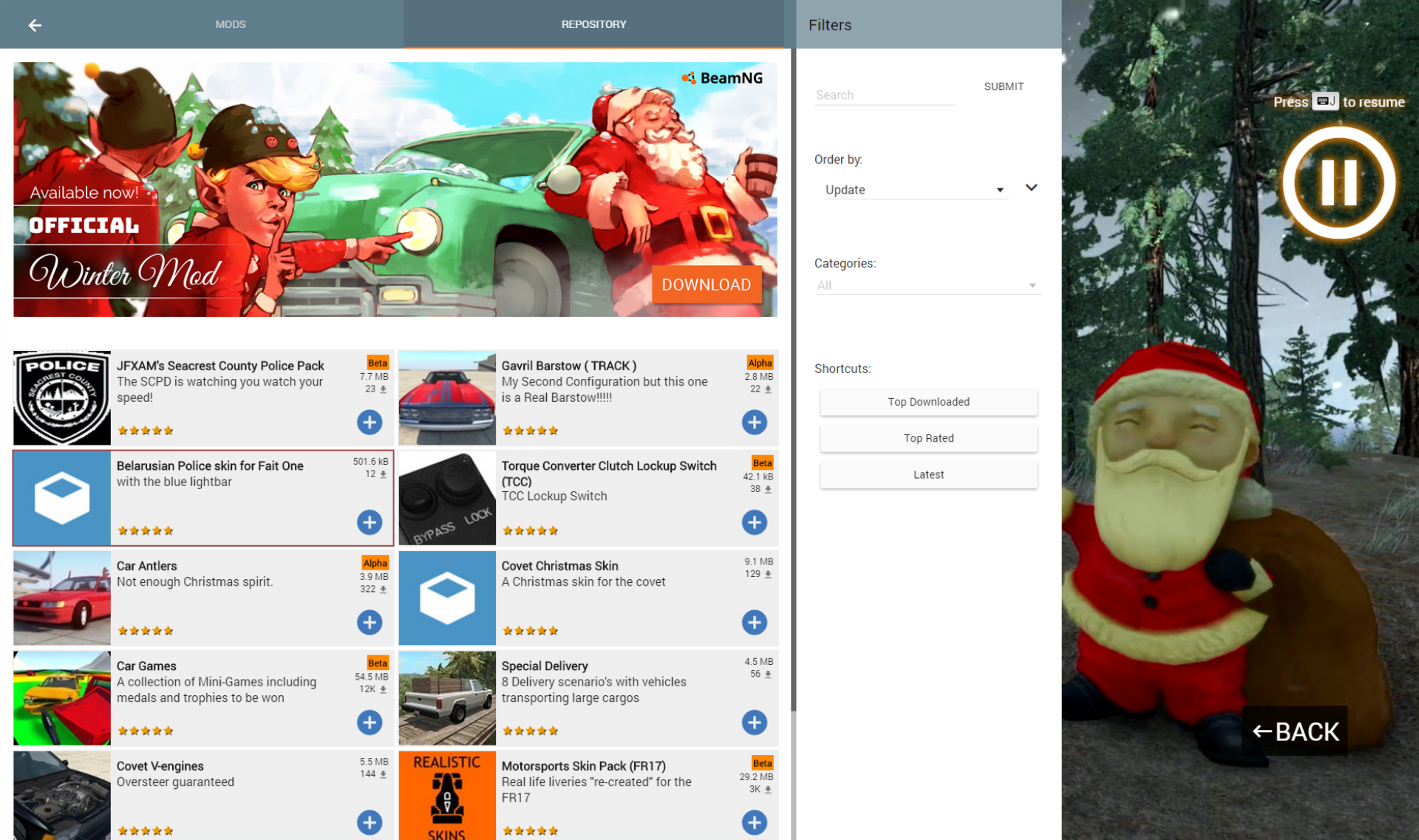Click DOWNLOAD on the Winter Mod banner
The height and width of the screenshot is (840, 1419).
(706, 284)
